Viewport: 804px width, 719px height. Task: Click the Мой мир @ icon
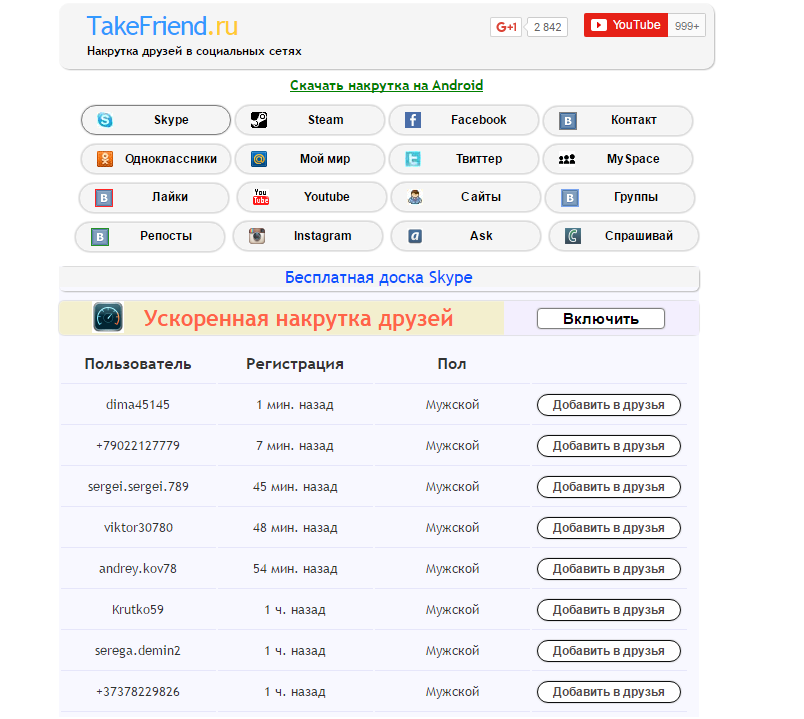coord(259,159)
